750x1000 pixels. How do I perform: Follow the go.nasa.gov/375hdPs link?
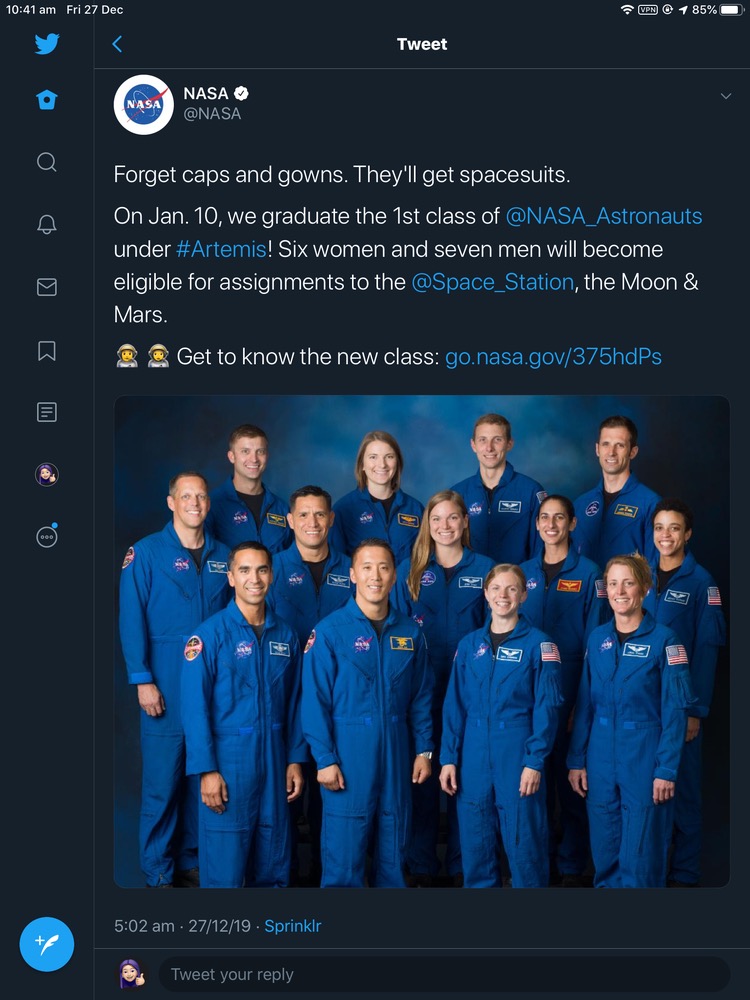[x=553, y=356]
